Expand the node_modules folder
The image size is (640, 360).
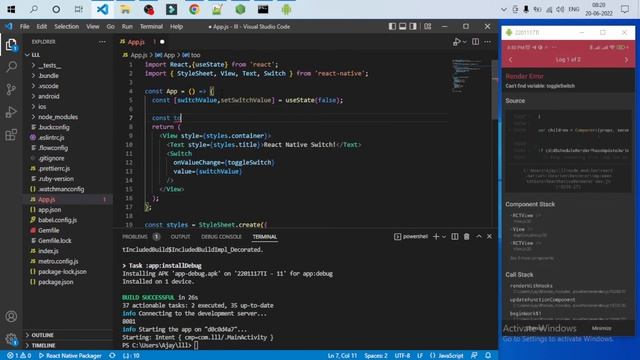click(x=58, y=117)
